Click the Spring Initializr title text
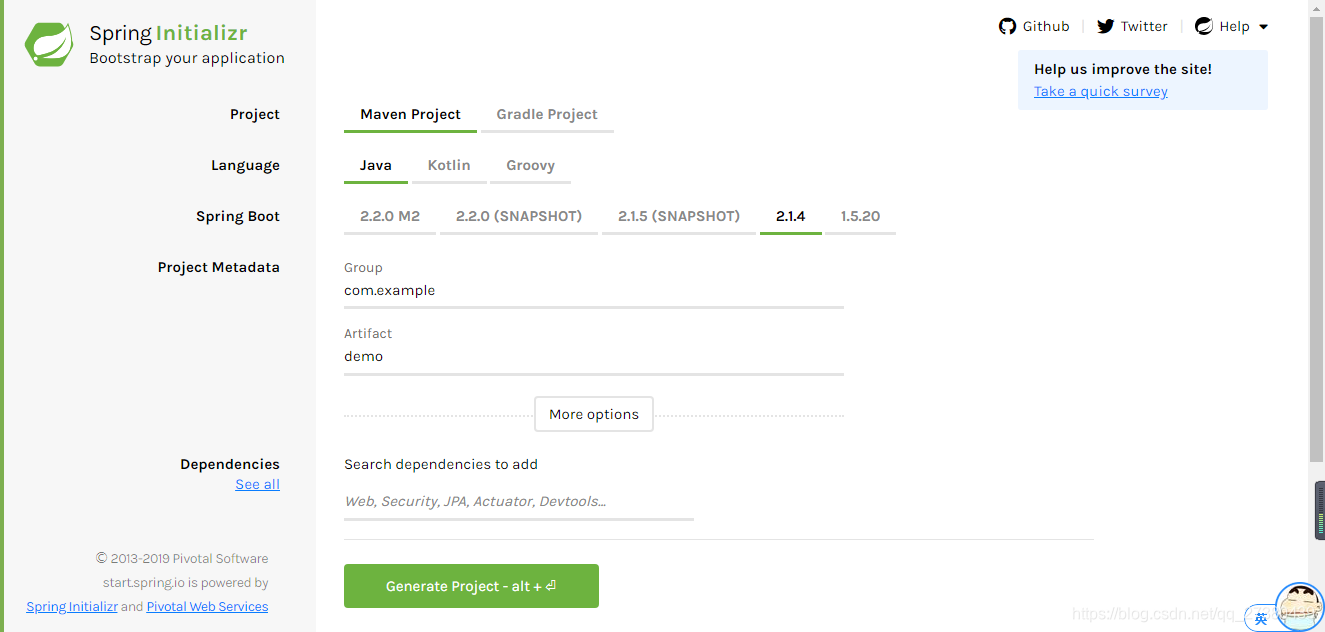 point(169,33)
